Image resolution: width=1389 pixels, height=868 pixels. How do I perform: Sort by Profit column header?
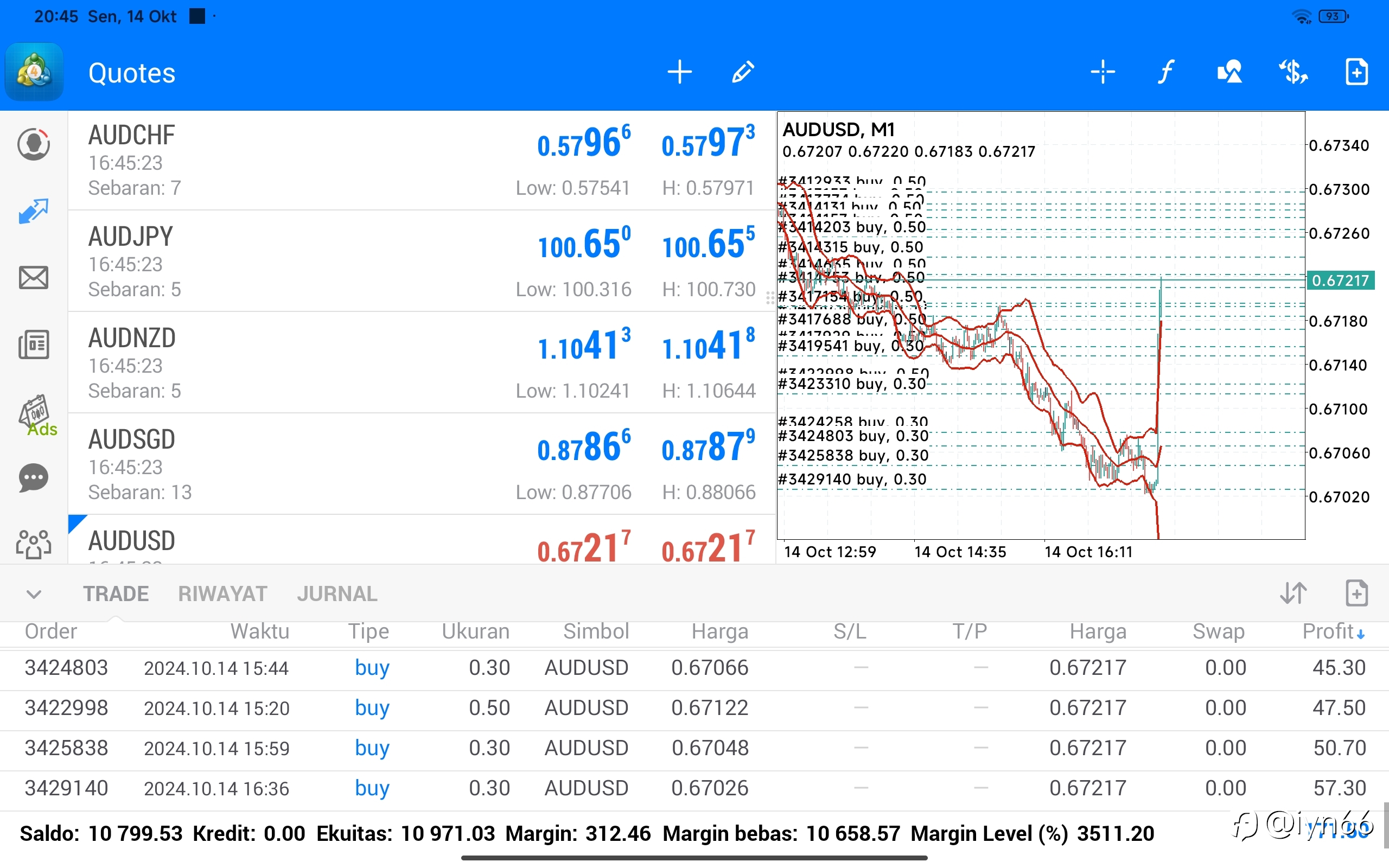pyautogui.click(x=1333, y=631)
